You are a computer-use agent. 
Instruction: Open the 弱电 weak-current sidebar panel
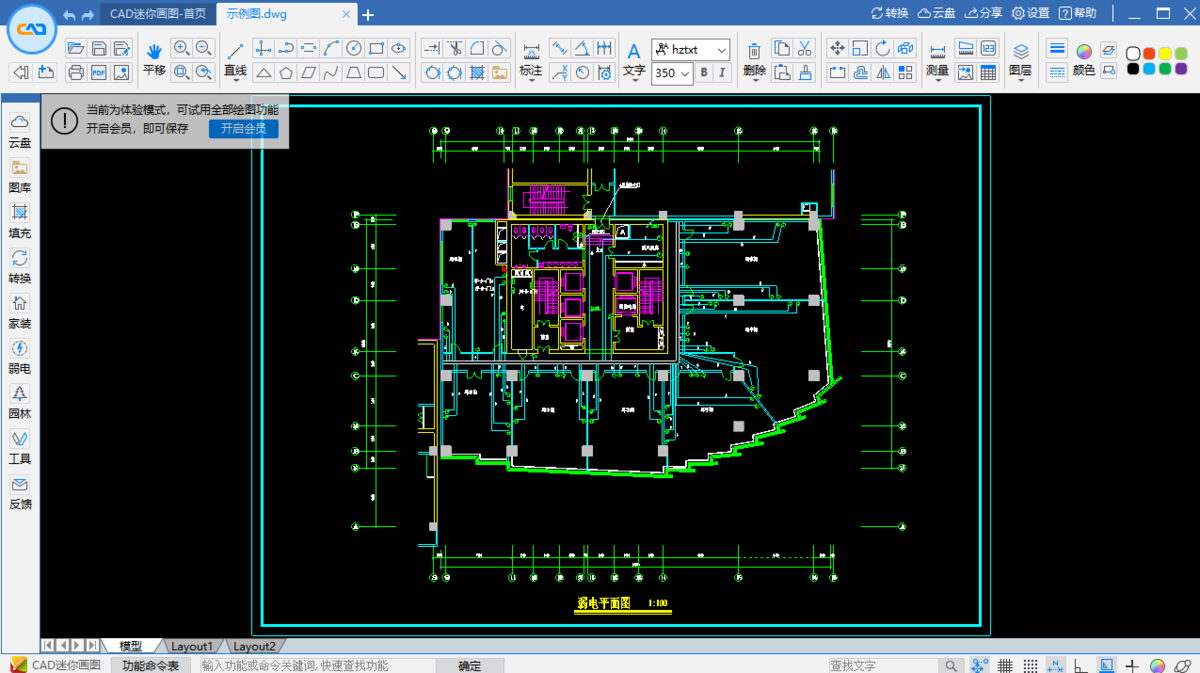click(x=20, y=357)
